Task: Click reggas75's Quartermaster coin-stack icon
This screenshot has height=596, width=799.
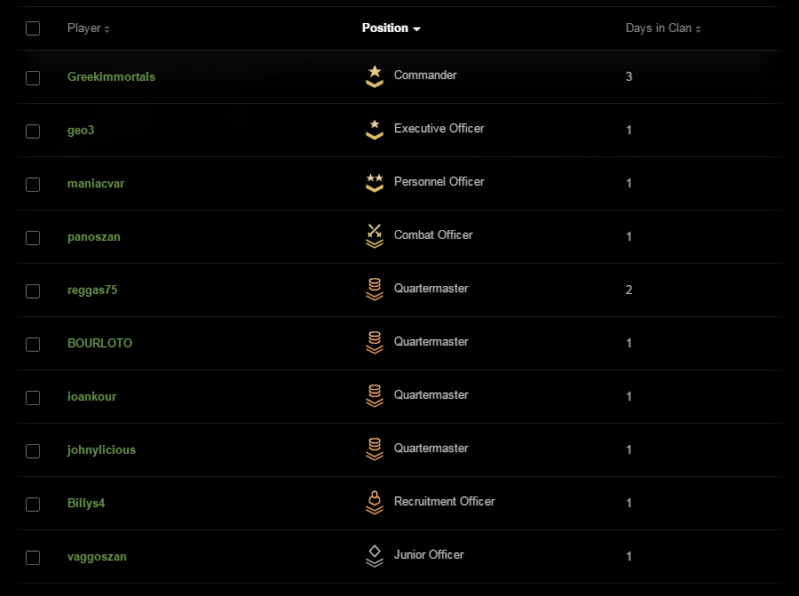Action: tap(375, 289)
